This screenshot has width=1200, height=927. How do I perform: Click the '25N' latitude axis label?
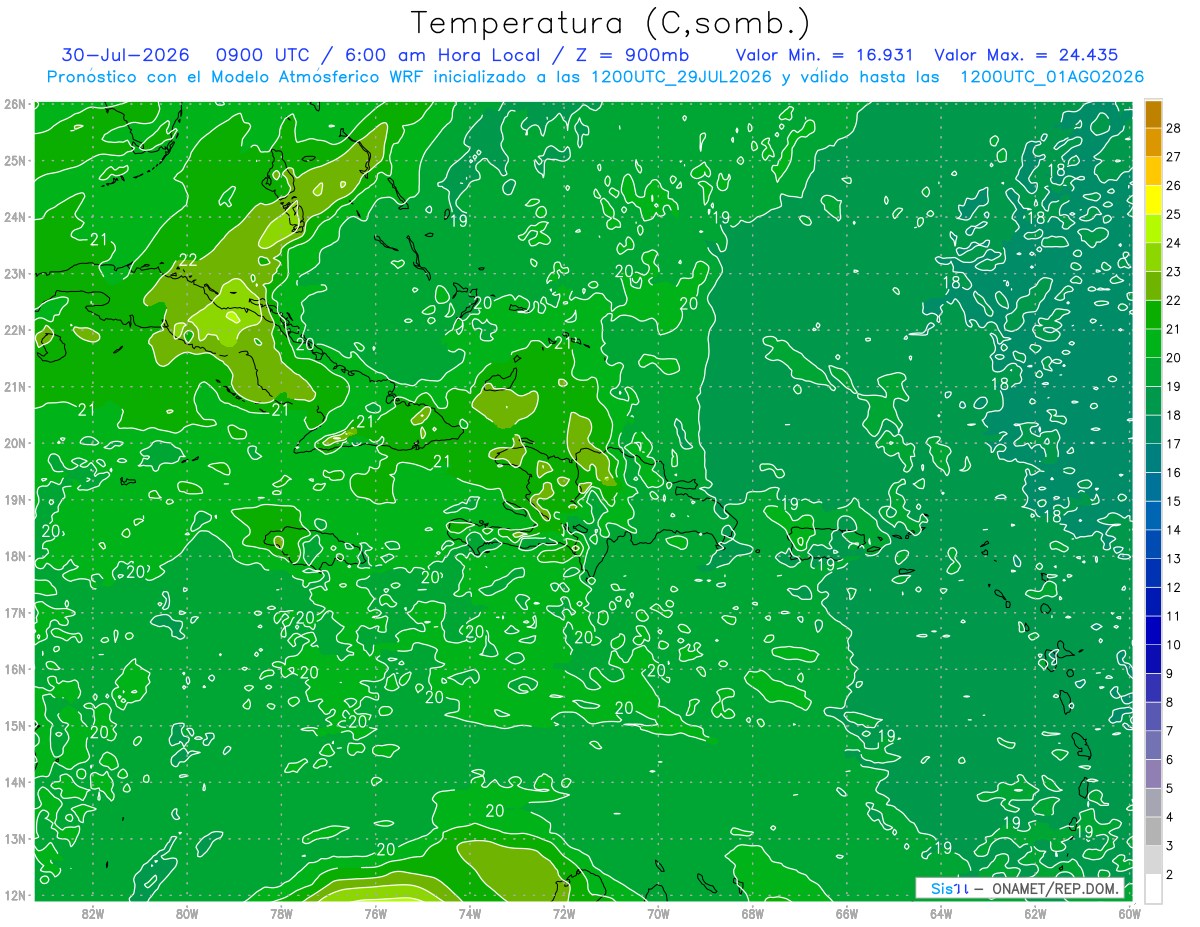(15, 160)
